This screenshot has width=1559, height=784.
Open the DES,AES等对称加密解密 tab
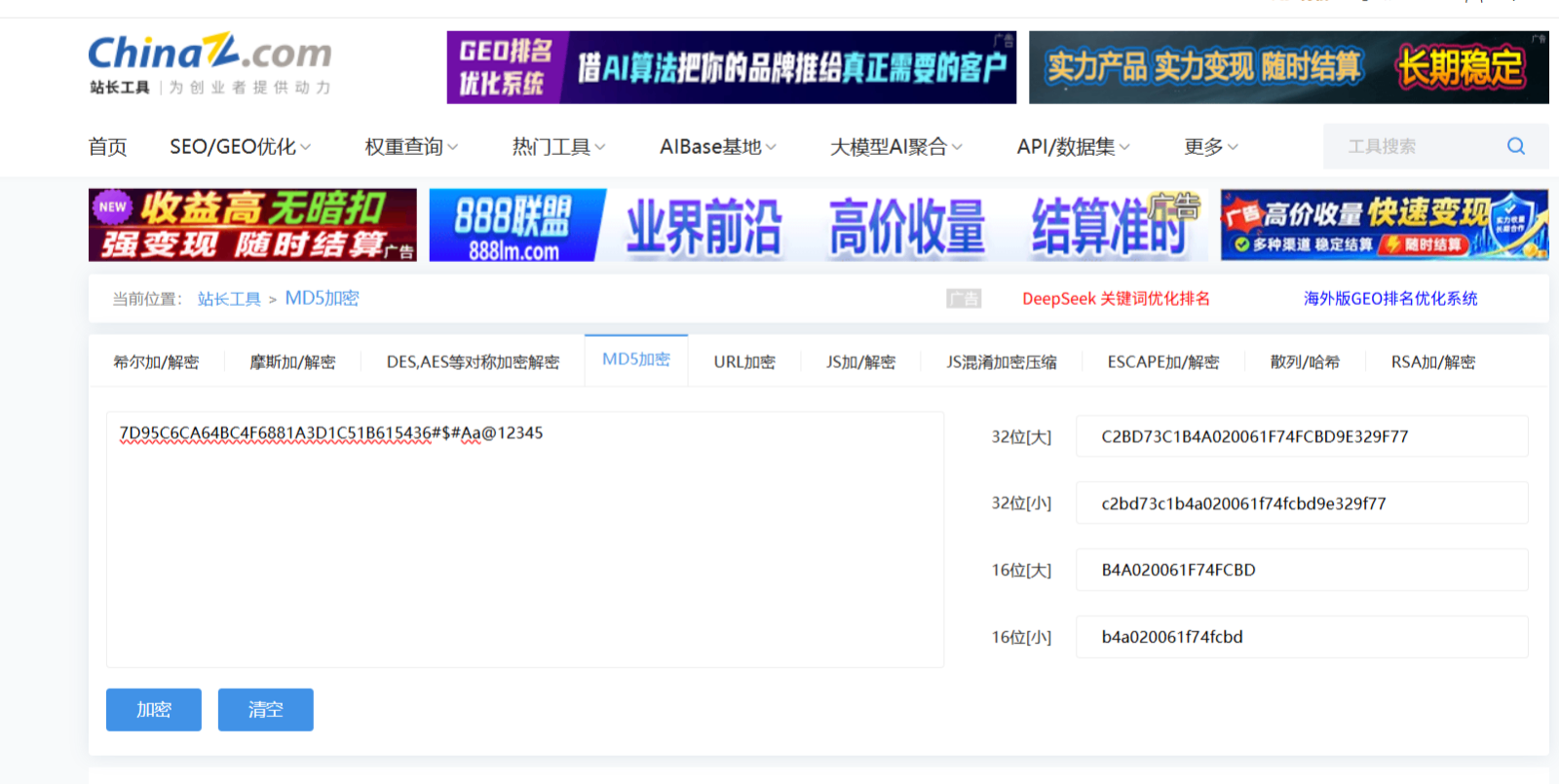click(473, 362)
